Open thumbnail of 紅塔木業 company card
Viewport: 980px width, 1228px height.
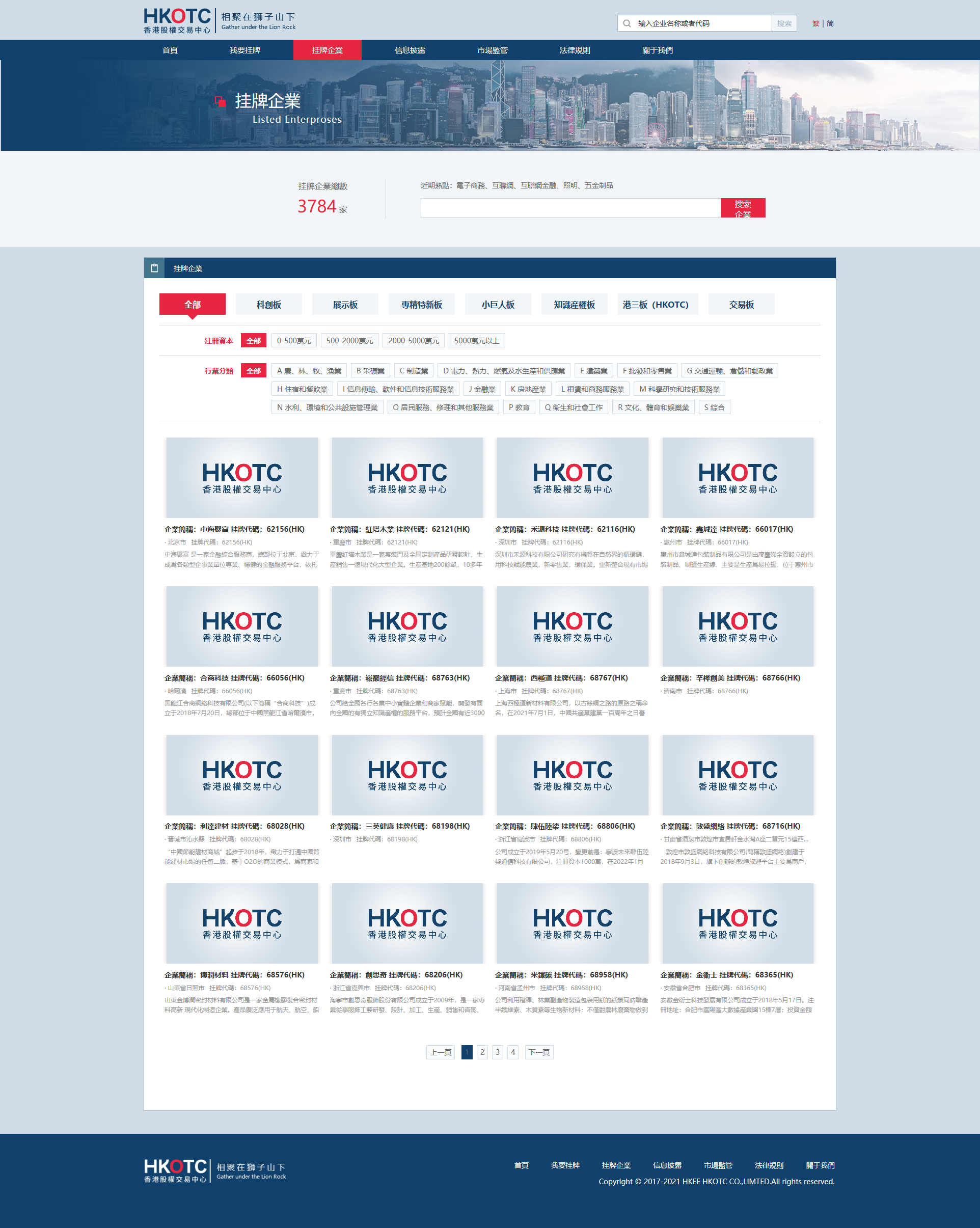(407, 477)
